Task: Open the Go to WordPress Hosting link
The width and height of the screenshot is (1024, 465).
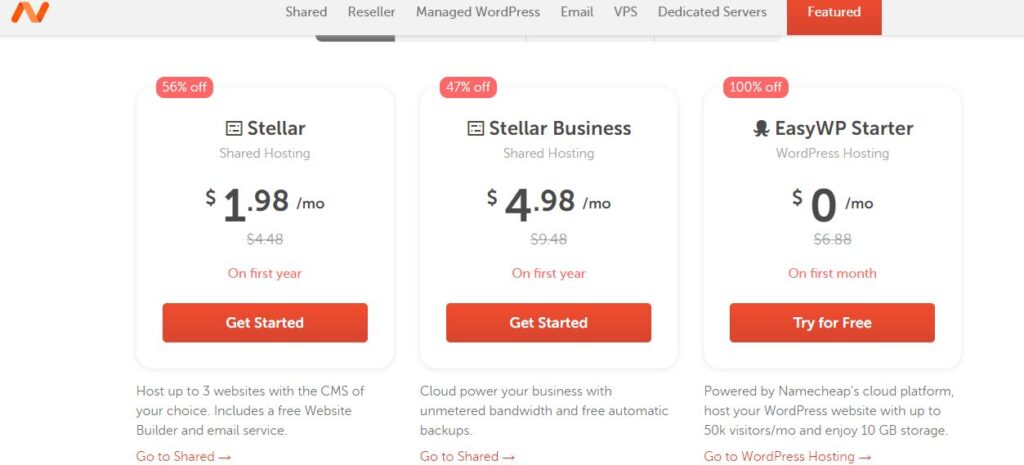Action: click(x=788, y=457)
